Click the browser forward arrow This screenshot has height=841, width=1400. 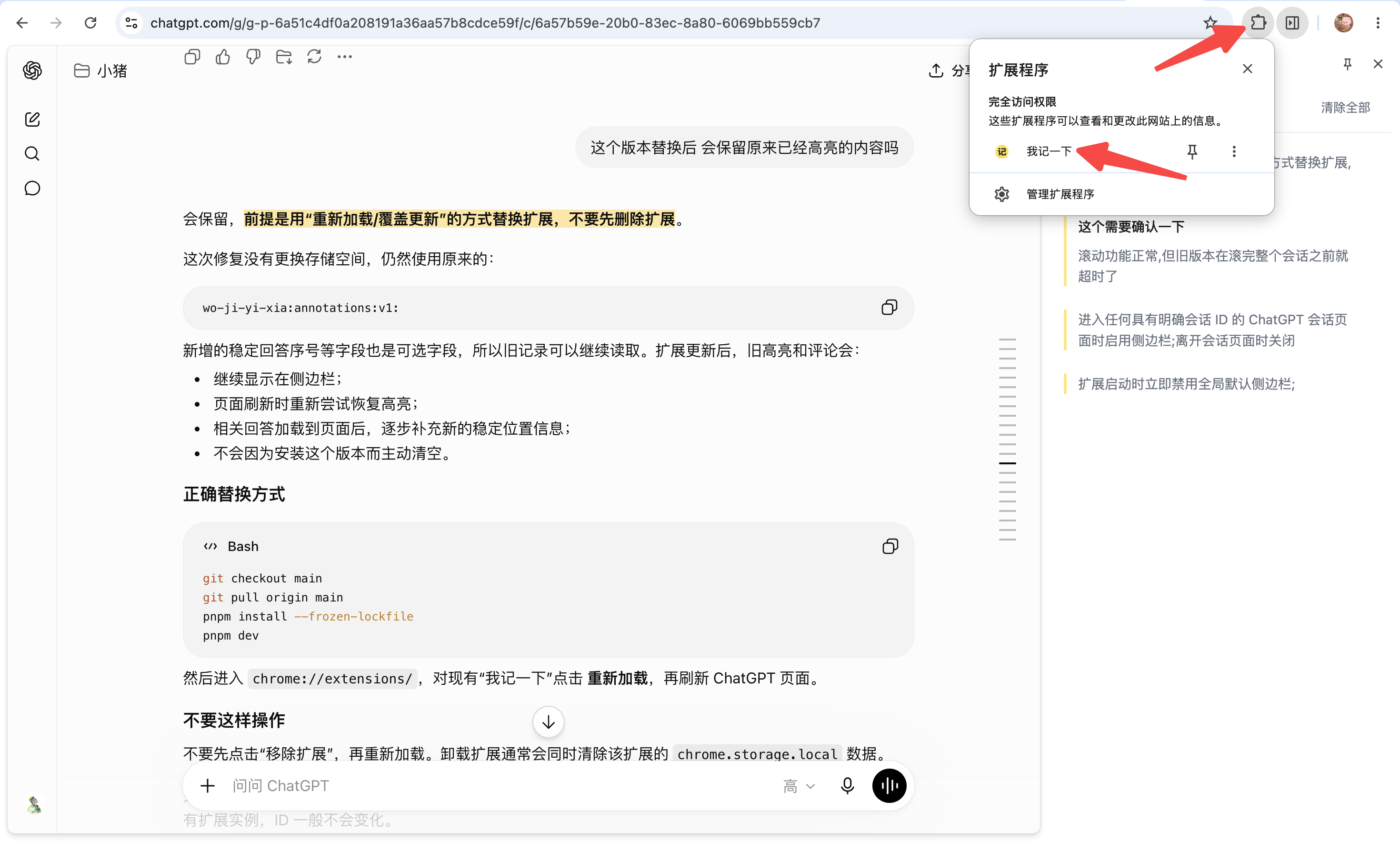[x=56, y=23]
